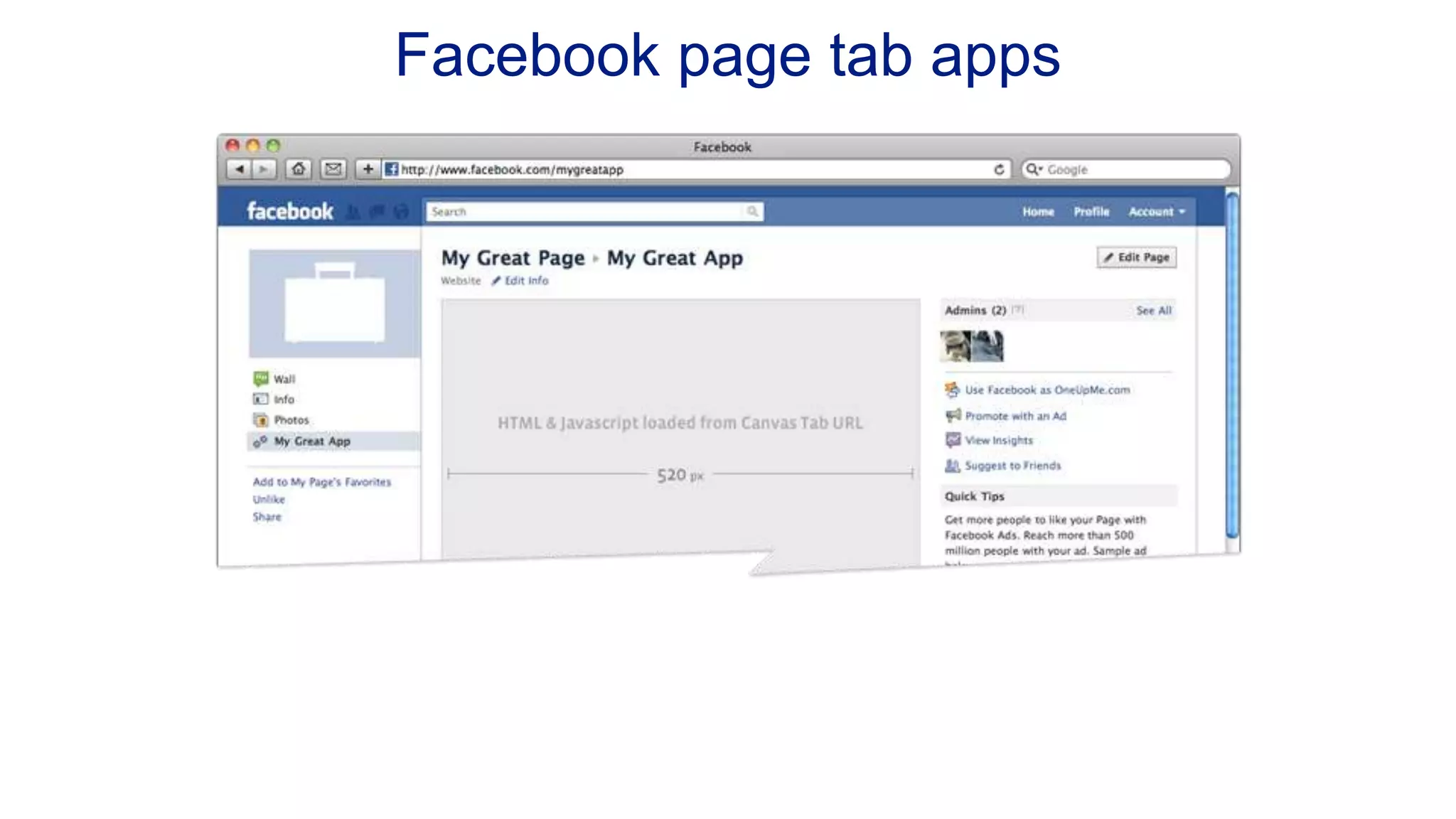Click the Use Facebook as icon

(x=953, y=390)
